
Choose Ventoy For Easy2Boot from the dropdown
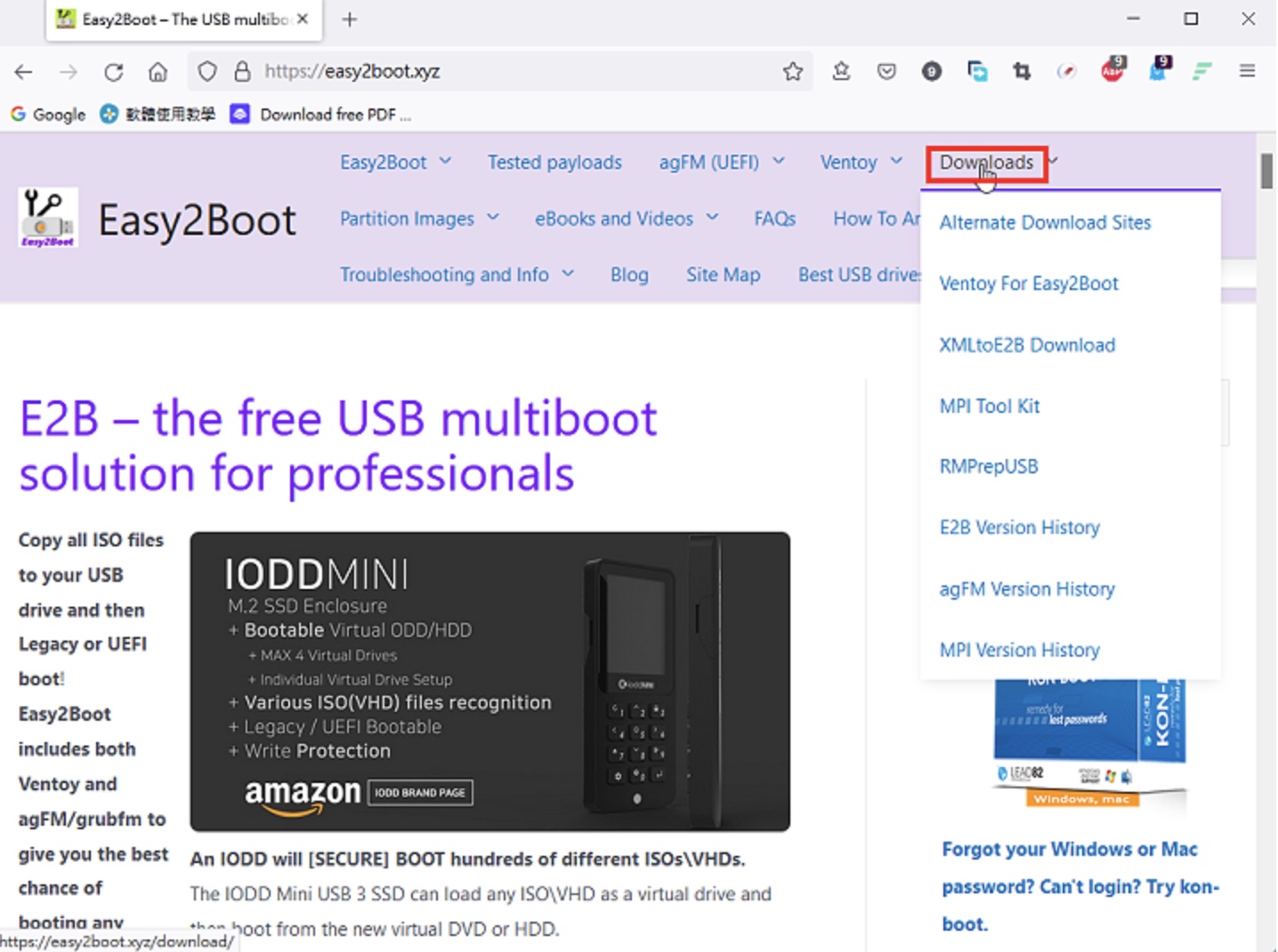[x=1029, y=284]
